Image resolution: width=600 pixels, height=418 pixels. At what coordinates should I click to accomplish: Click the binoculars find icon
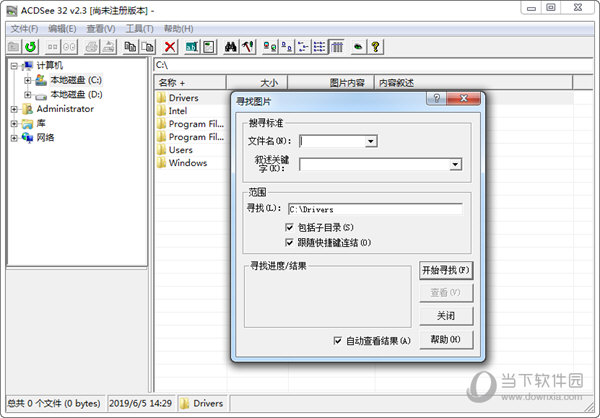tap(230, 47)
